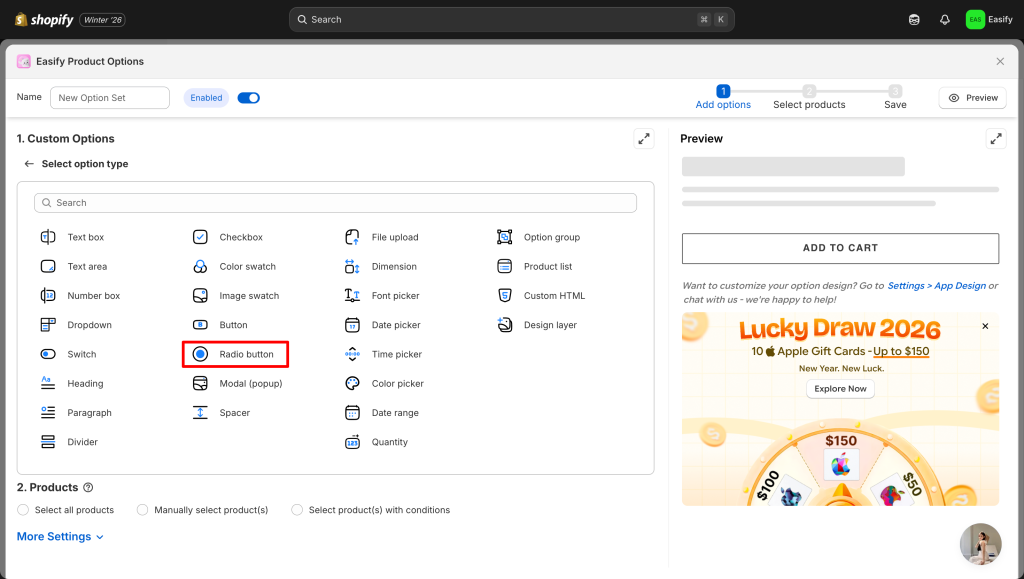Image resolution: width=1024 pixels, height=579 pixels.
Task: Click the Explore Now button
Action: click(840, 389)
